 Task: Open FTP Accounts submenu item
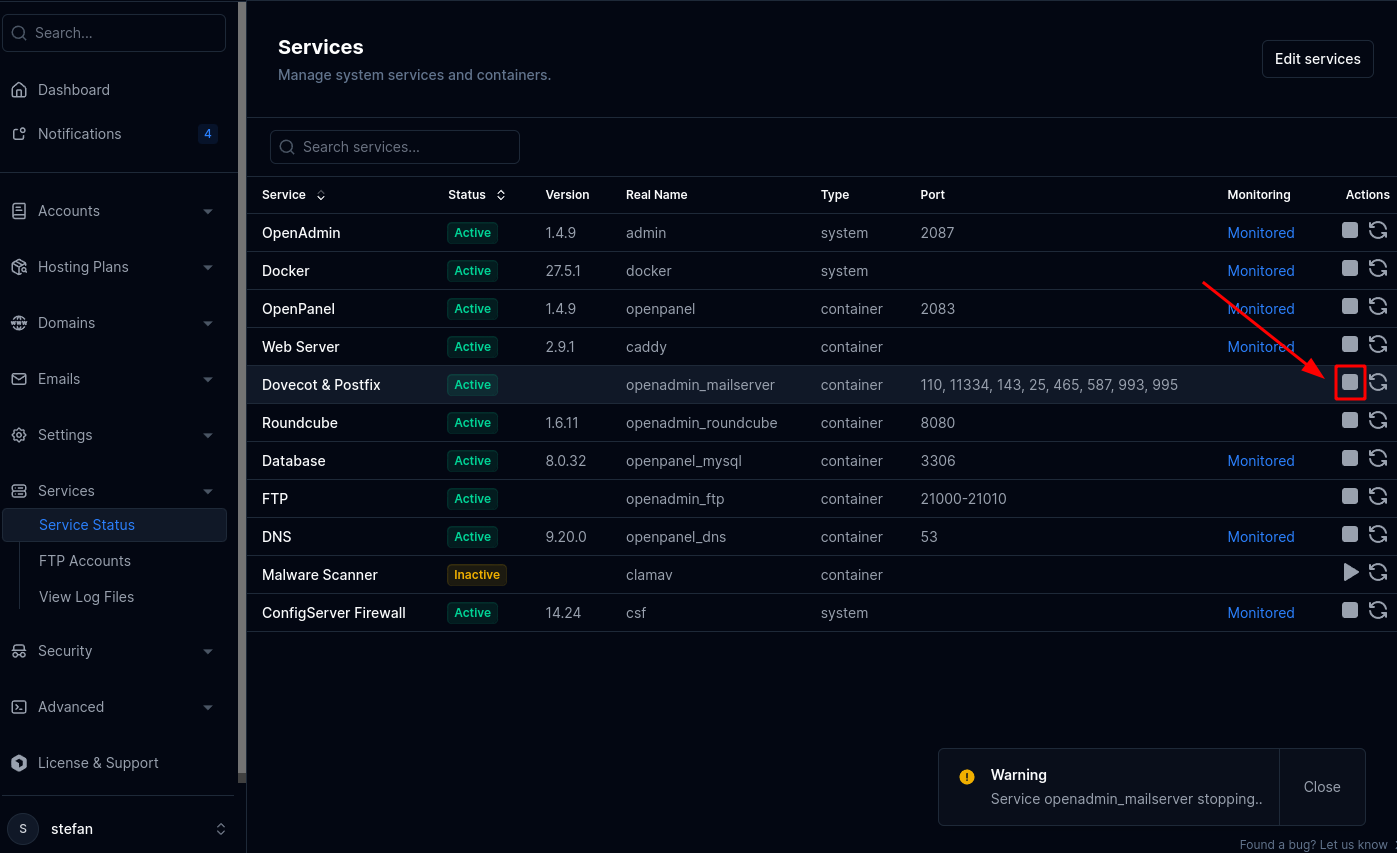85,561
